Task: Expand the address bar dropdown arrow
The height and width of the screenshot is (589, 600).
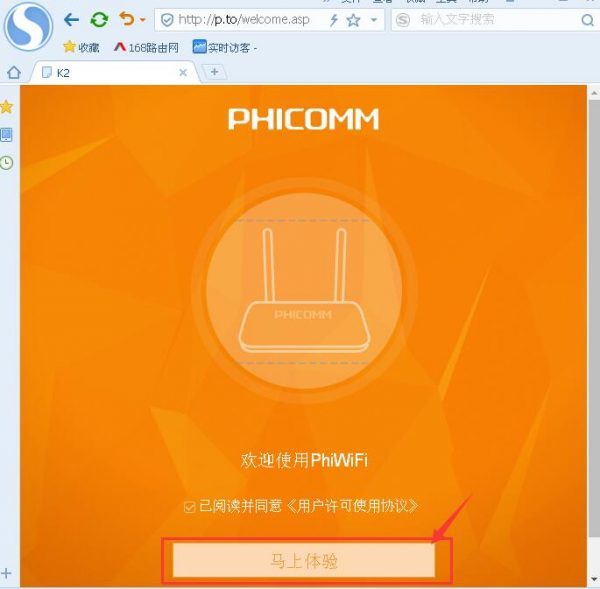Action: 374,20
